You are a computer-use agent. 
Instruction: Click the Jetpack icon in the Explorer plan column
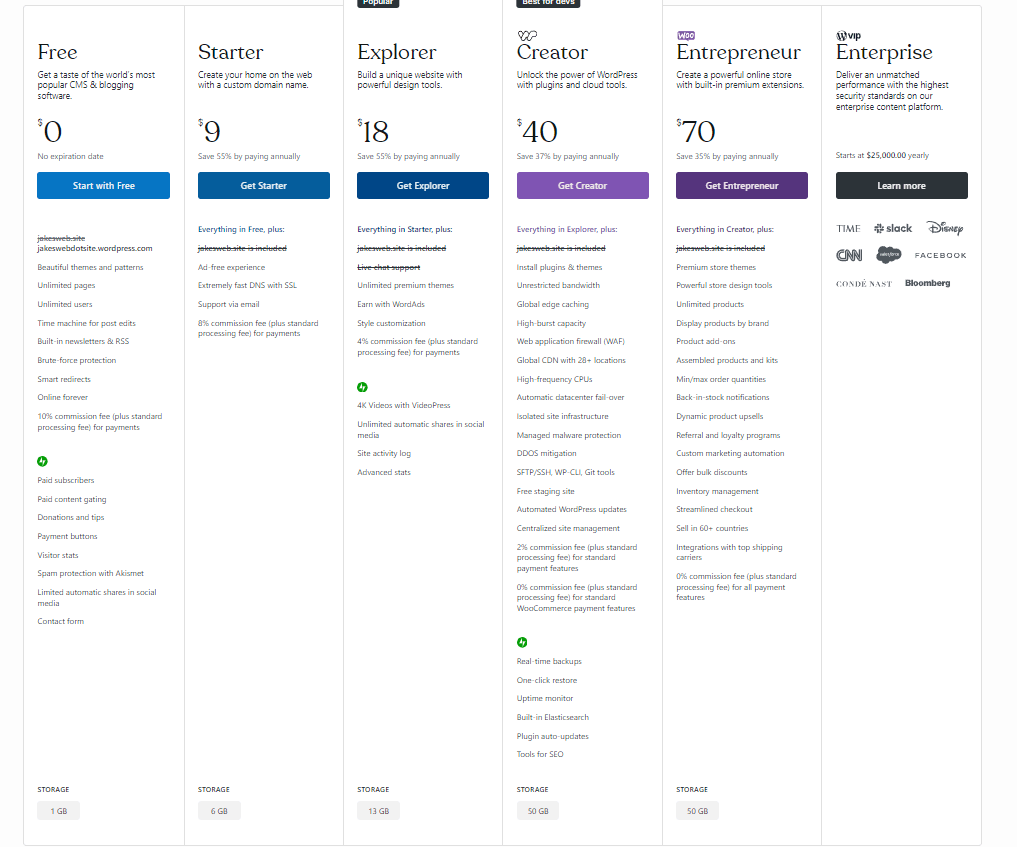pyautogui.click(x=363, y=387)
